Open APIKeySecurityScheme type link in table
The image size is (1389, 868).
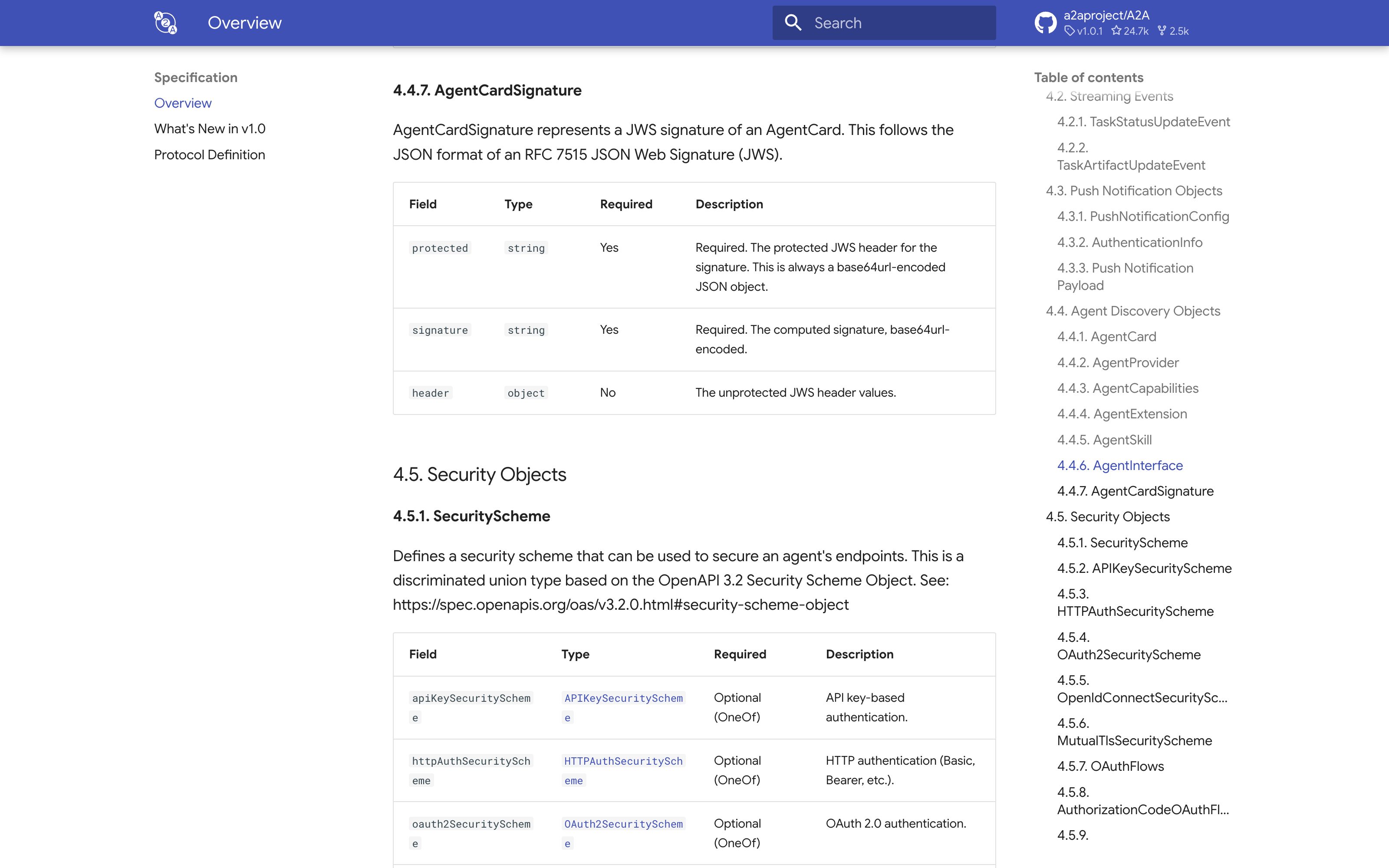[623, 707]
